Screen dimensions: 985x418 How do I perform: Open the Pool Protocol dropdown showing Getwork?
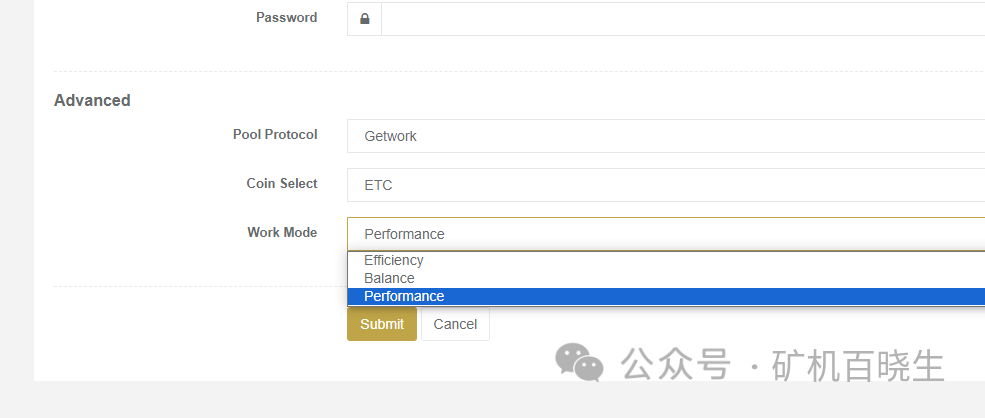pos(665,136)
